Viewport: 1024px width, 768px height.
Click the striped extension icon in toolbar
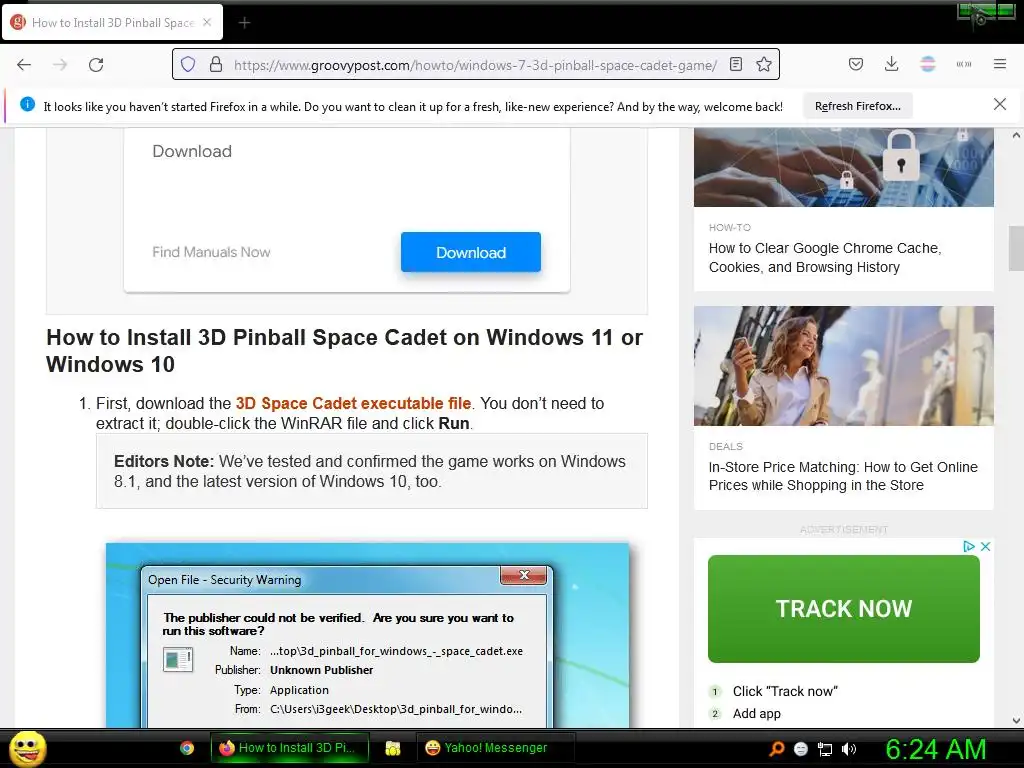pos(928,64)
